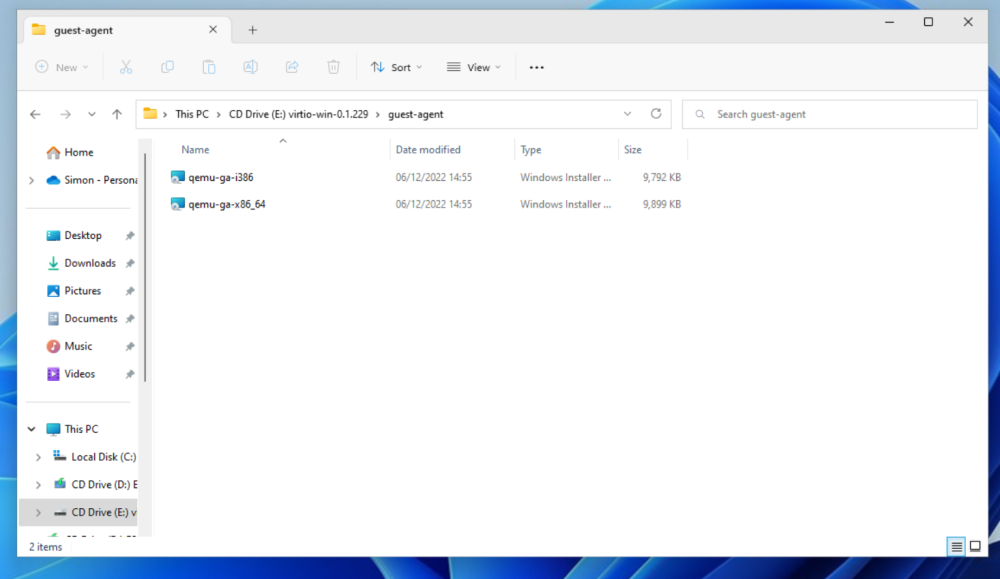Go back with the left arrow
The image size is (1000, 579).
pos(35,114)
